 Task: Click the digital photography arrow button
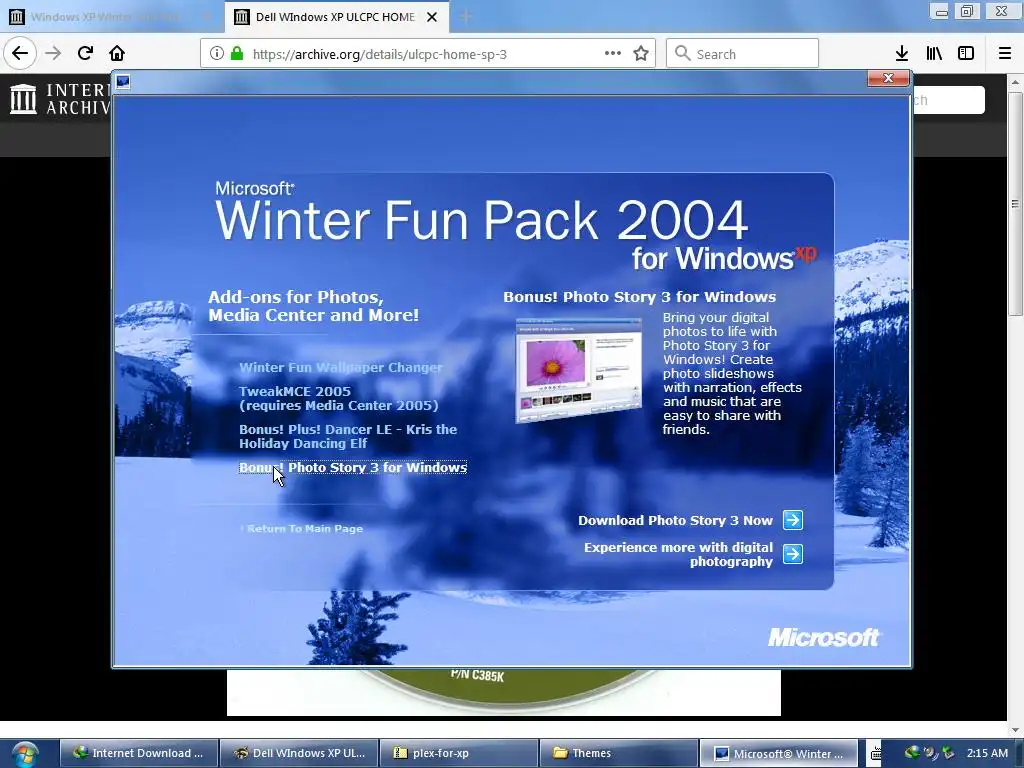(x=793, y=554)
